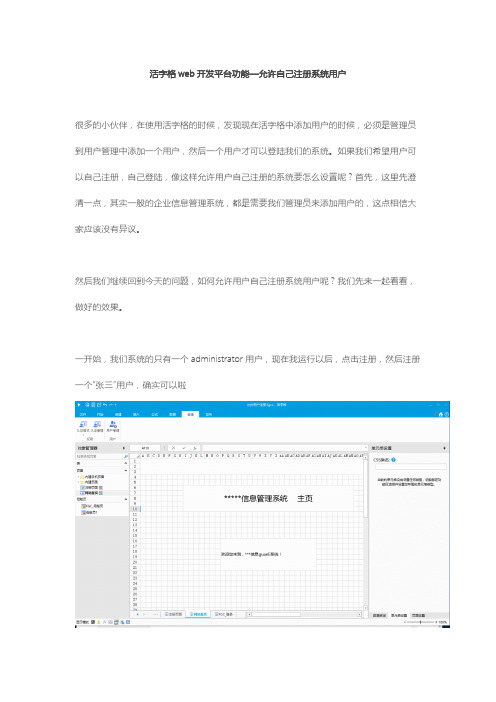Open the 用户管理 user management ribbon icon
The width and height of the screenshot is (496, 702).
112,426
